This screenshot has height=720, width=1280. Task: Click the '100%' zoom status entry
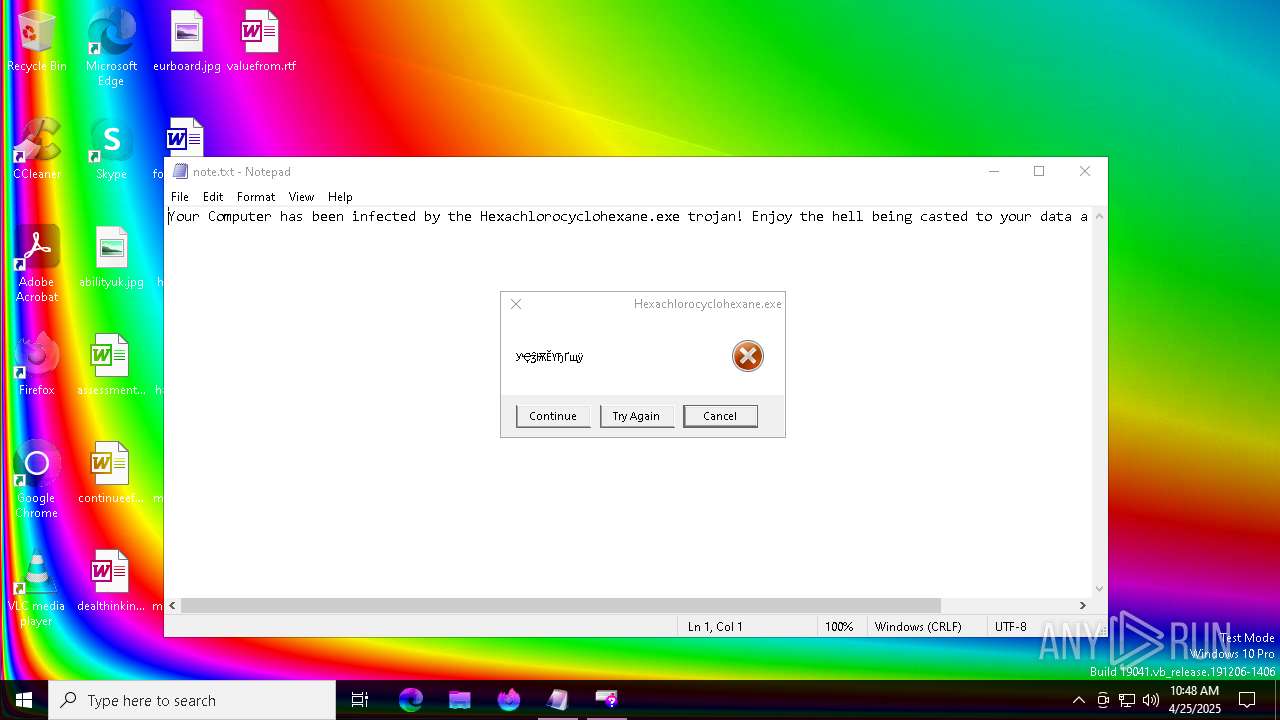click(839, 627)
